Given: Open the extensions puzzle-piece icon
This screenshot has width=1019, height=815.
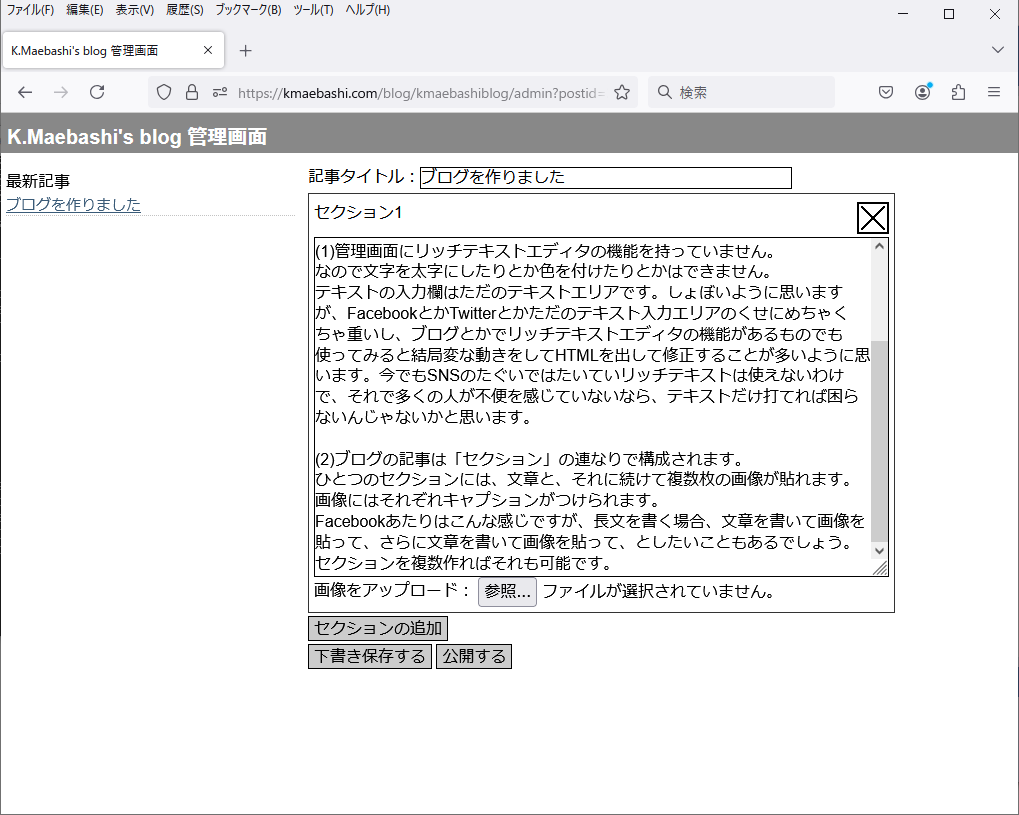Looking at the screenshot, I should (x=958, y=92).
